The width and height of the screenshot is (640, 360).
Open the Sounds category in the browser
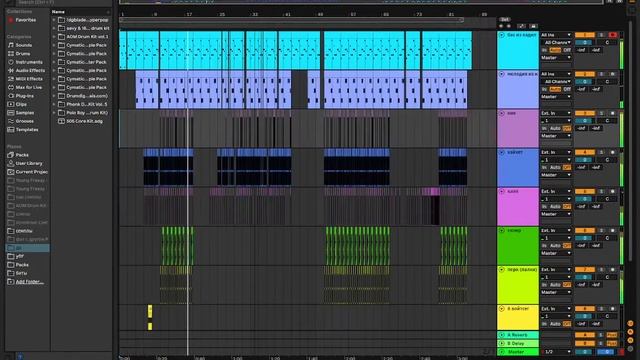24,45
